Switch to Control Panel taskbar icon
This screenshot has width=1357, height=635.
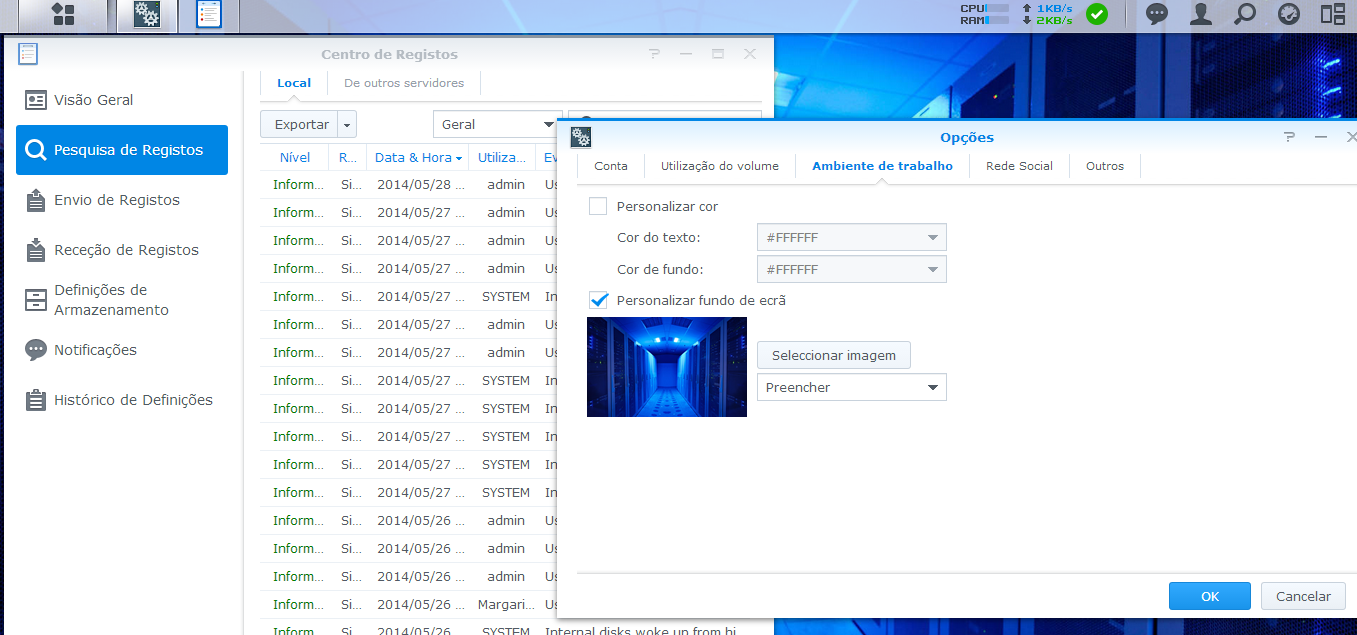pos(147,14)
